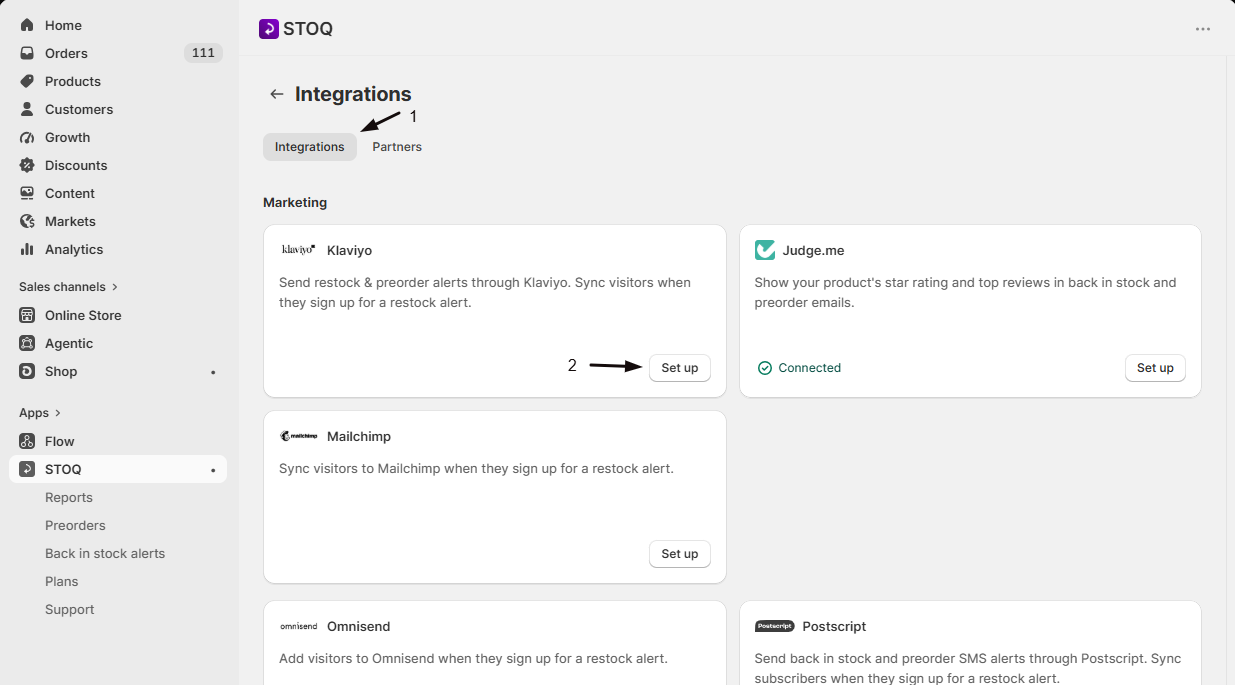This screenshot has height=685, width=1235.
Task: Click the pin dot next to Shop
Action: pos(213,372)
